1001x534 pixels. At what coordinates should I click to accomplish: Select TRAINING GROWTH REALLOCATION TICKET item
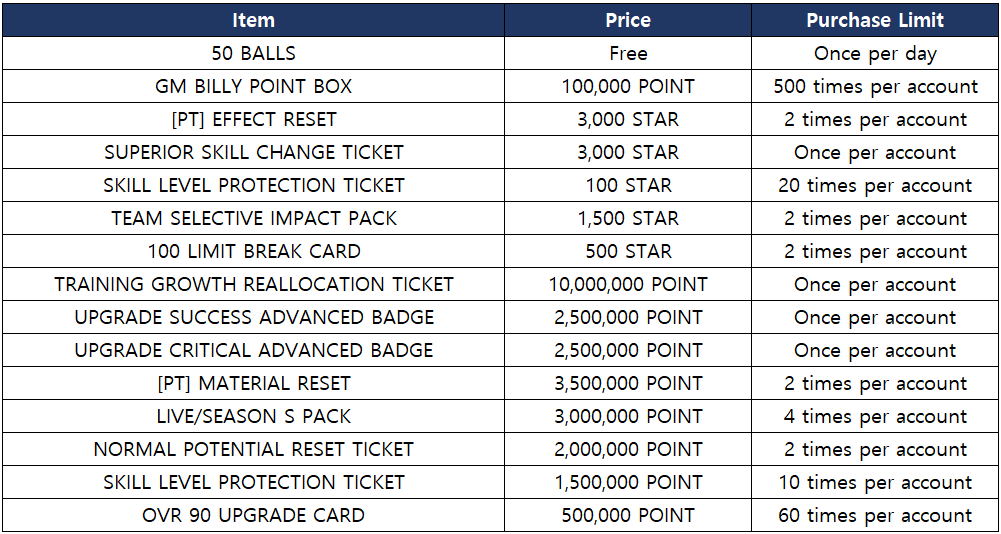(x=253, y=284)
